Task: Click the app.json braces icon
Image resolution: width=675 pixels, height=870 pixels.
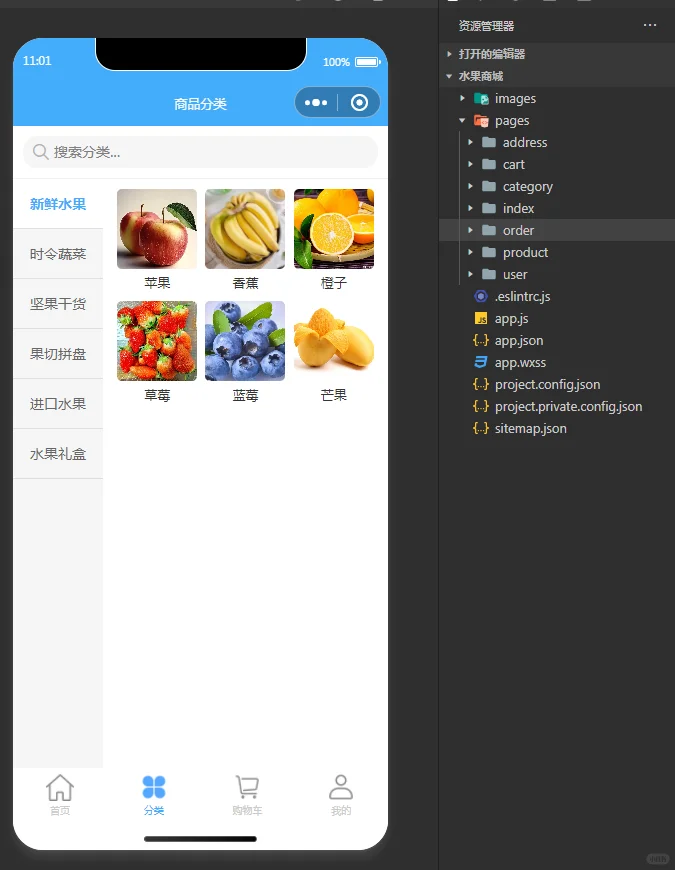Action: (x=481, y=340)
